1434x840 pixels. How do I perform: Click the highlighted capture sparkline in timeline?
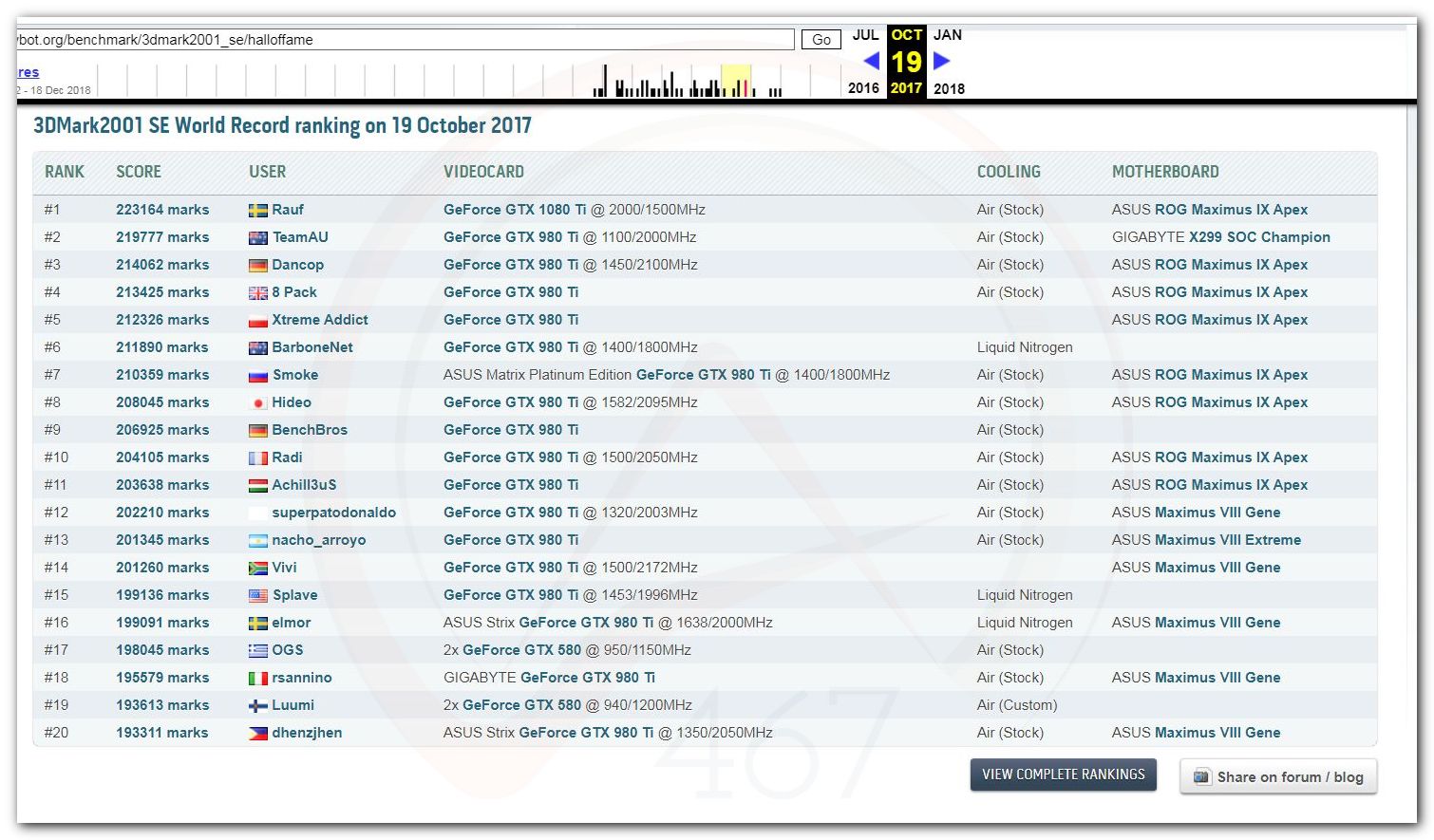(736, 81)
